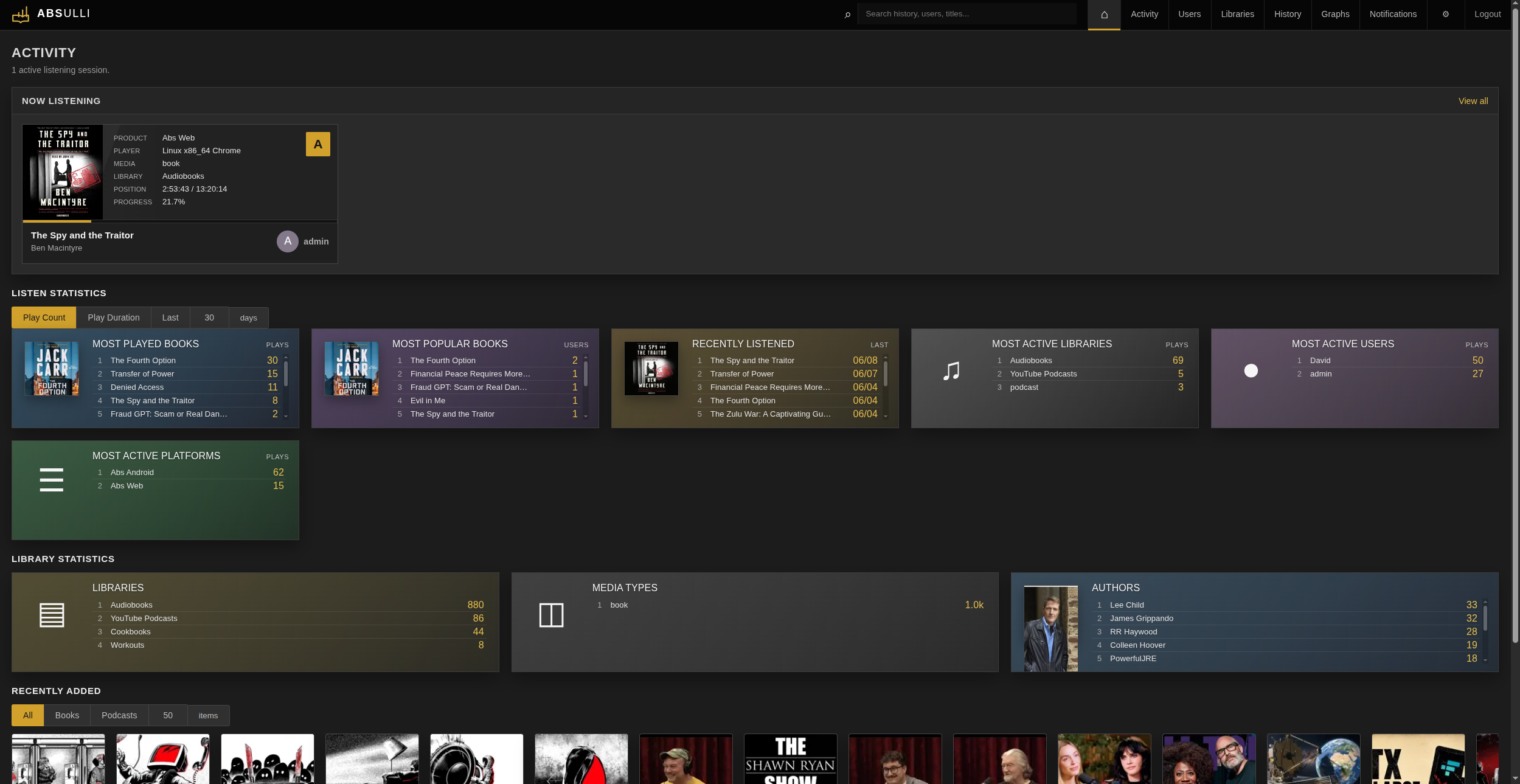Screen dimensions: 1520x784
Task: Click the yellow 'A' platform badge
Action: 318,144
